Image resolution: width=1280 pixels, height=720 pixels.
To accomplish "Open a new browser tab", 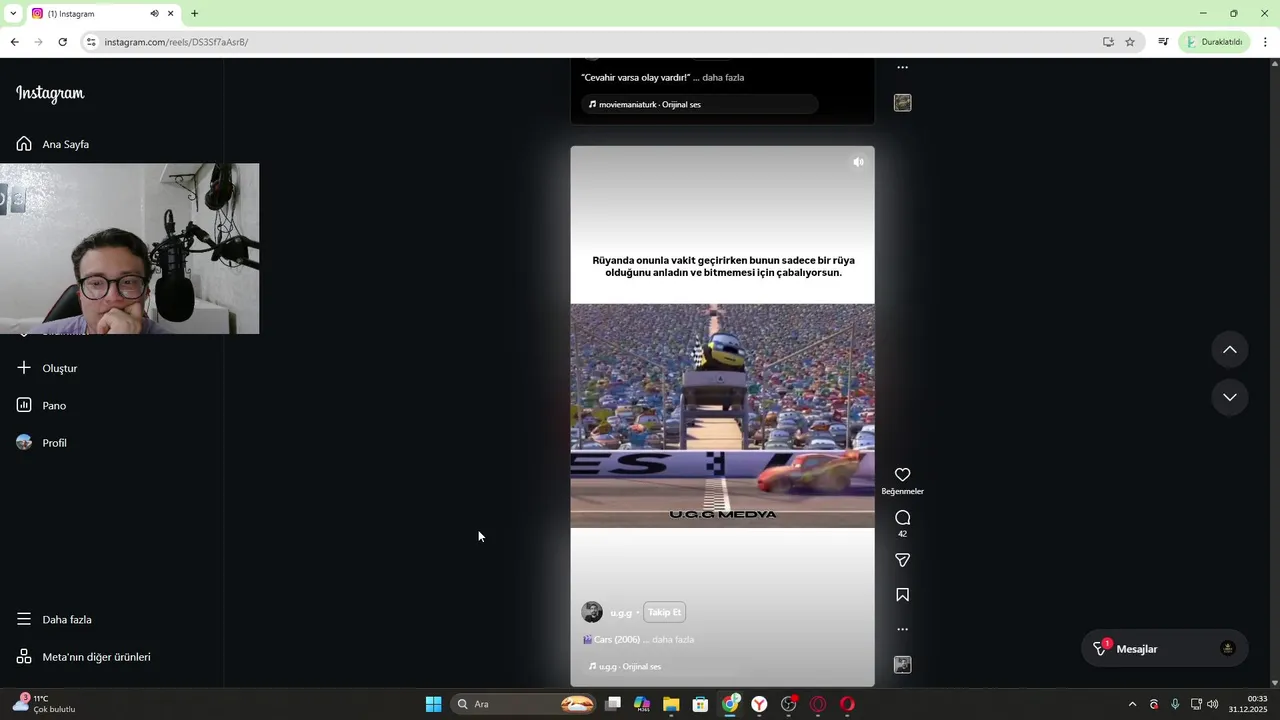I will tap(194, 14).
